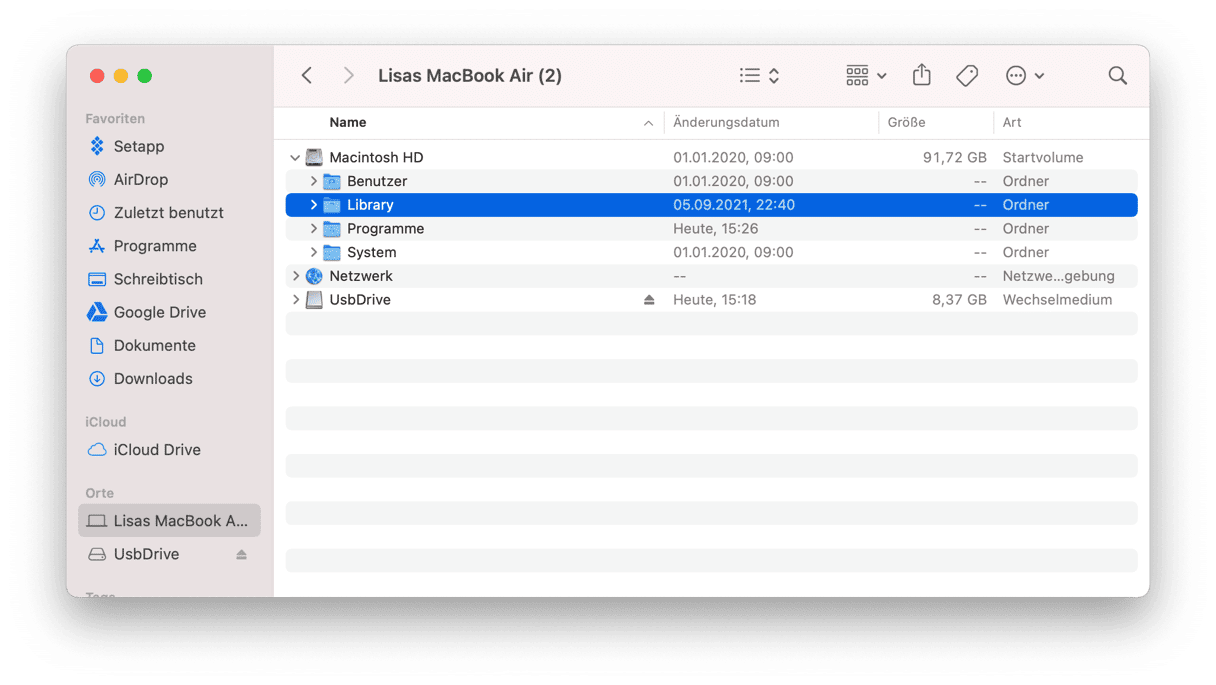
Task: Go back with the left chevron button
Action: click(x=307, y=76)
